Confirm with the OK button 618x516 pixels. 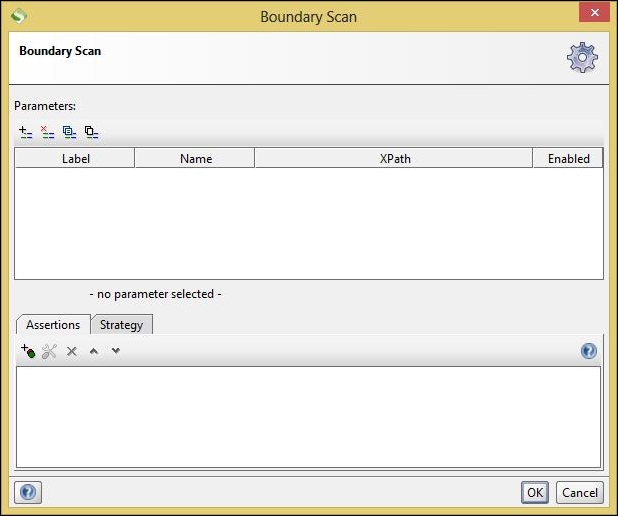[x=535, y=492]
